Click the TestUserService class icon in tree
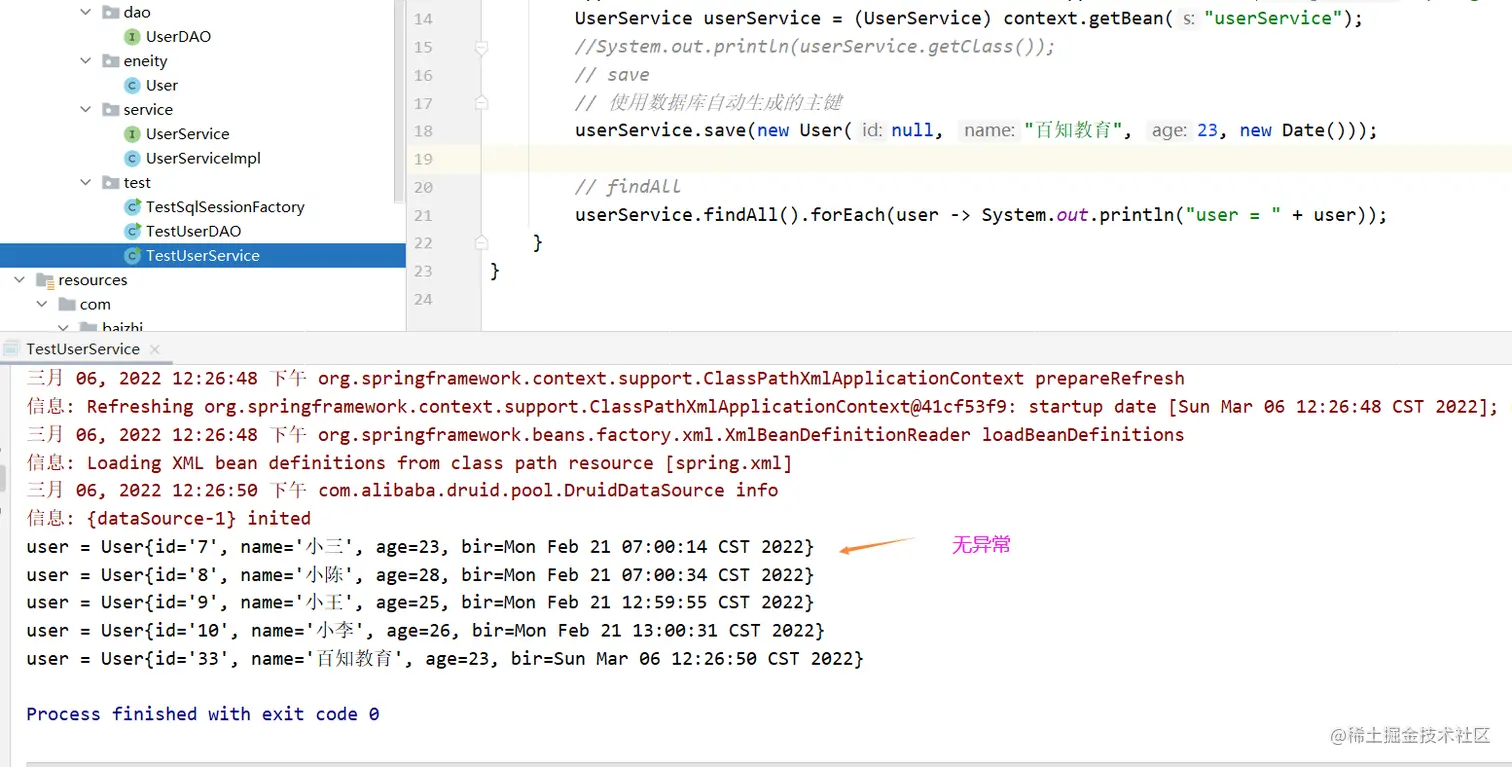Viewport: 1512px width, 767px height. click(132, 256)
